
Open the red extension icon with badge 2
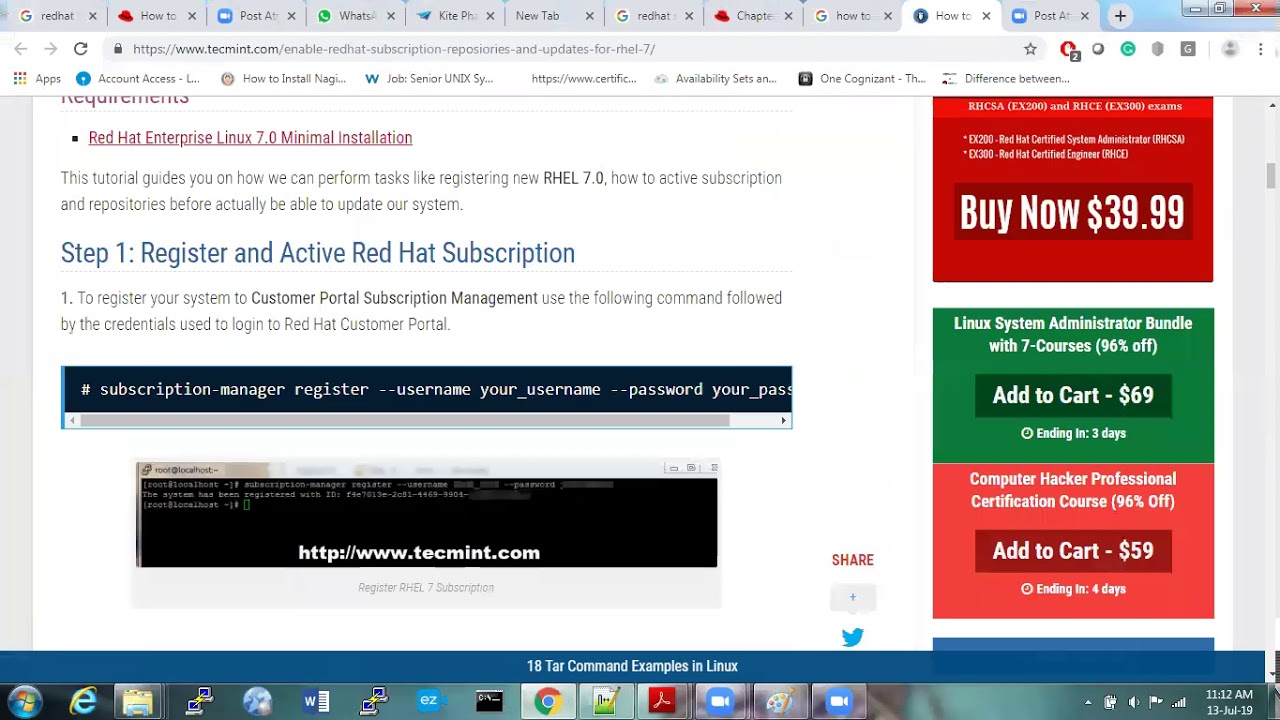coord(1068,49)
